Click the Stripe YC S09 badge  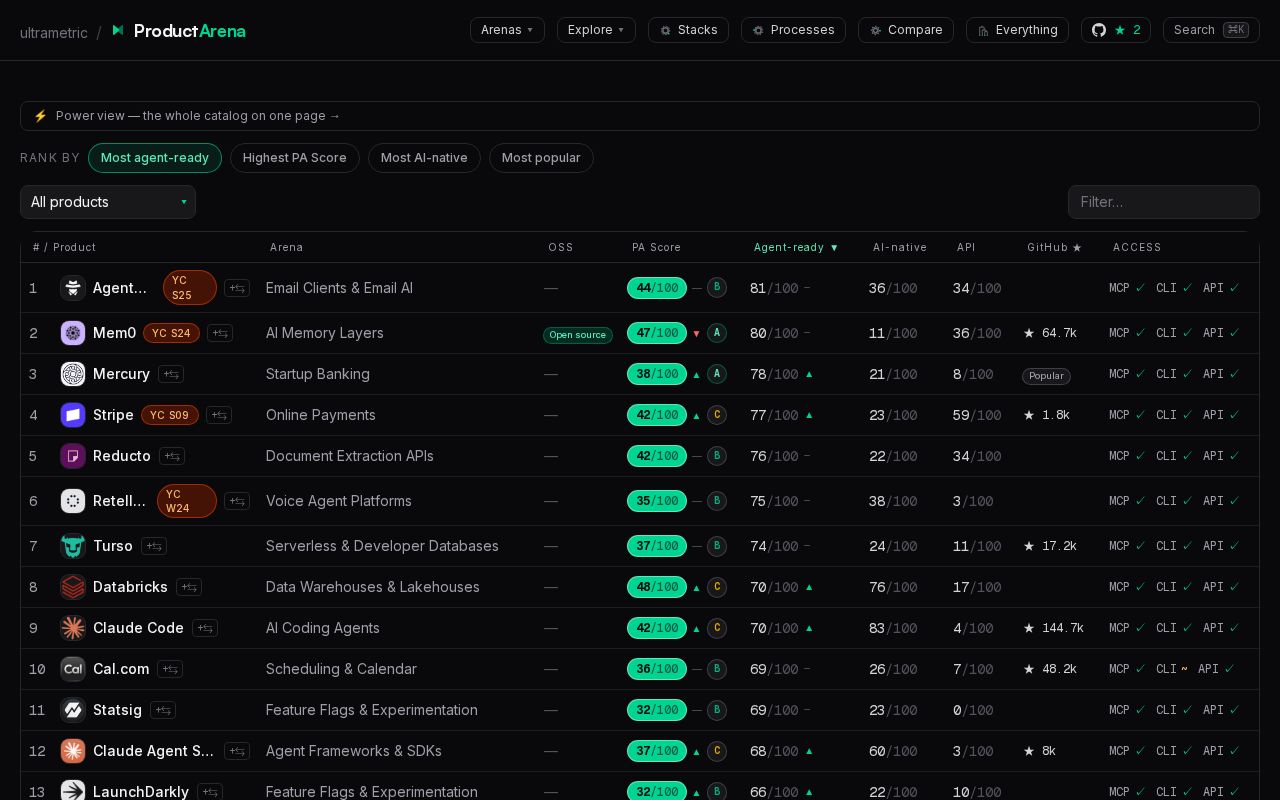click(170, 415)
